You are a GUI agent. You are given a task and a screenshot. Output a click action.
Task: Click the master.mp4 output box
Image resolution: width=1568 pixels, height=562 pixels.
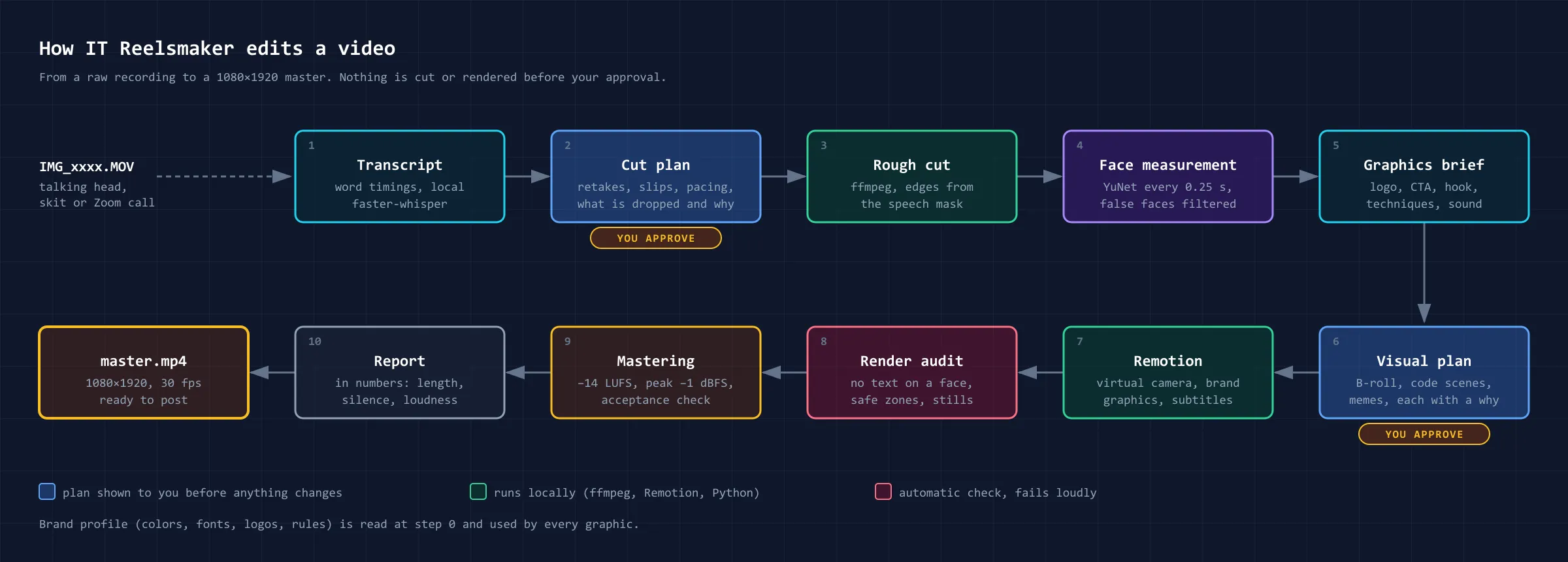[x=144, y=372]
